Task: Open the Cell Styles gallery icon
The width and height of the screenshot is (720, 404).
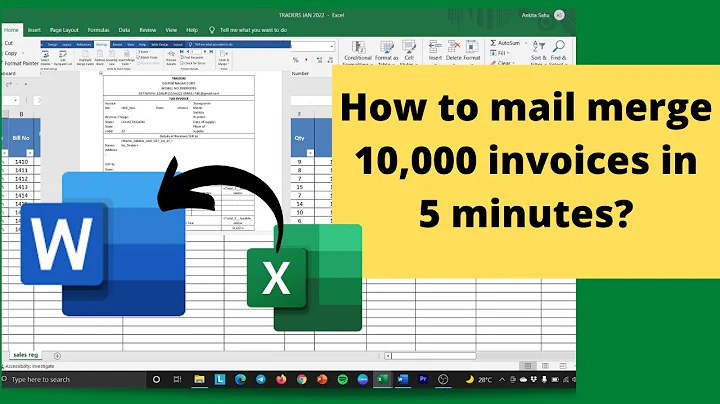Action: pyautogui.click(x=409, y=48)
